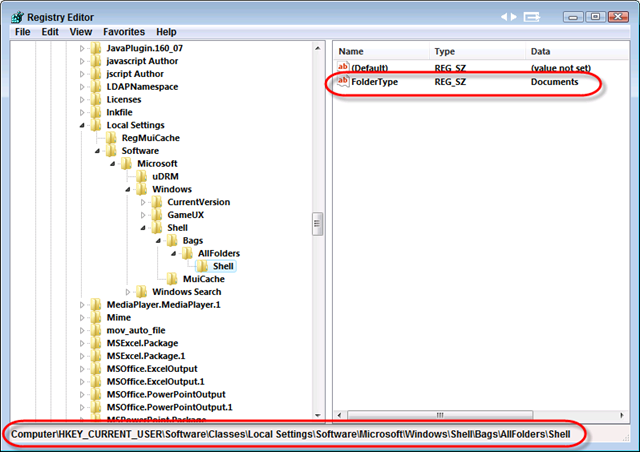This screenshot has height=452, width=640.
Task: Select the FolderType value name
Action: (374, 82)
